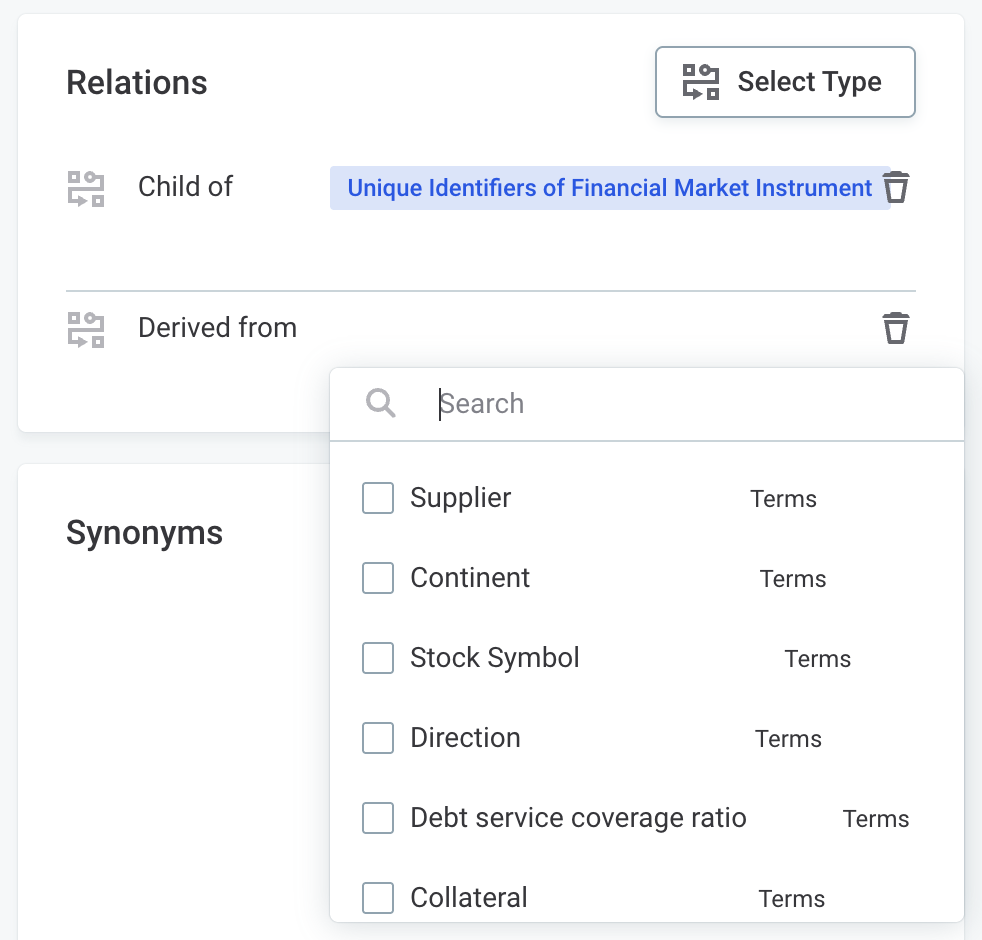The height and width of the screenshot is (940, 982).
Task: Click the icon inside Select Type button
Action: tap(701, 82)
